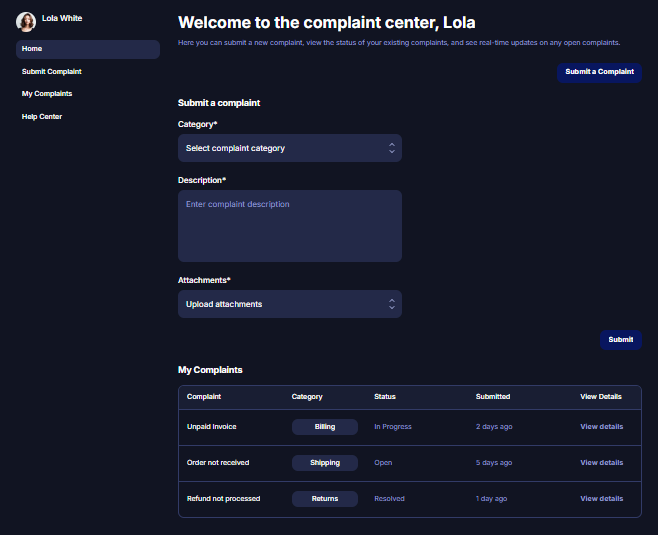Screen dimensions: 658x535
Task: Click the In Progress status text
Action: coord(393,427)
